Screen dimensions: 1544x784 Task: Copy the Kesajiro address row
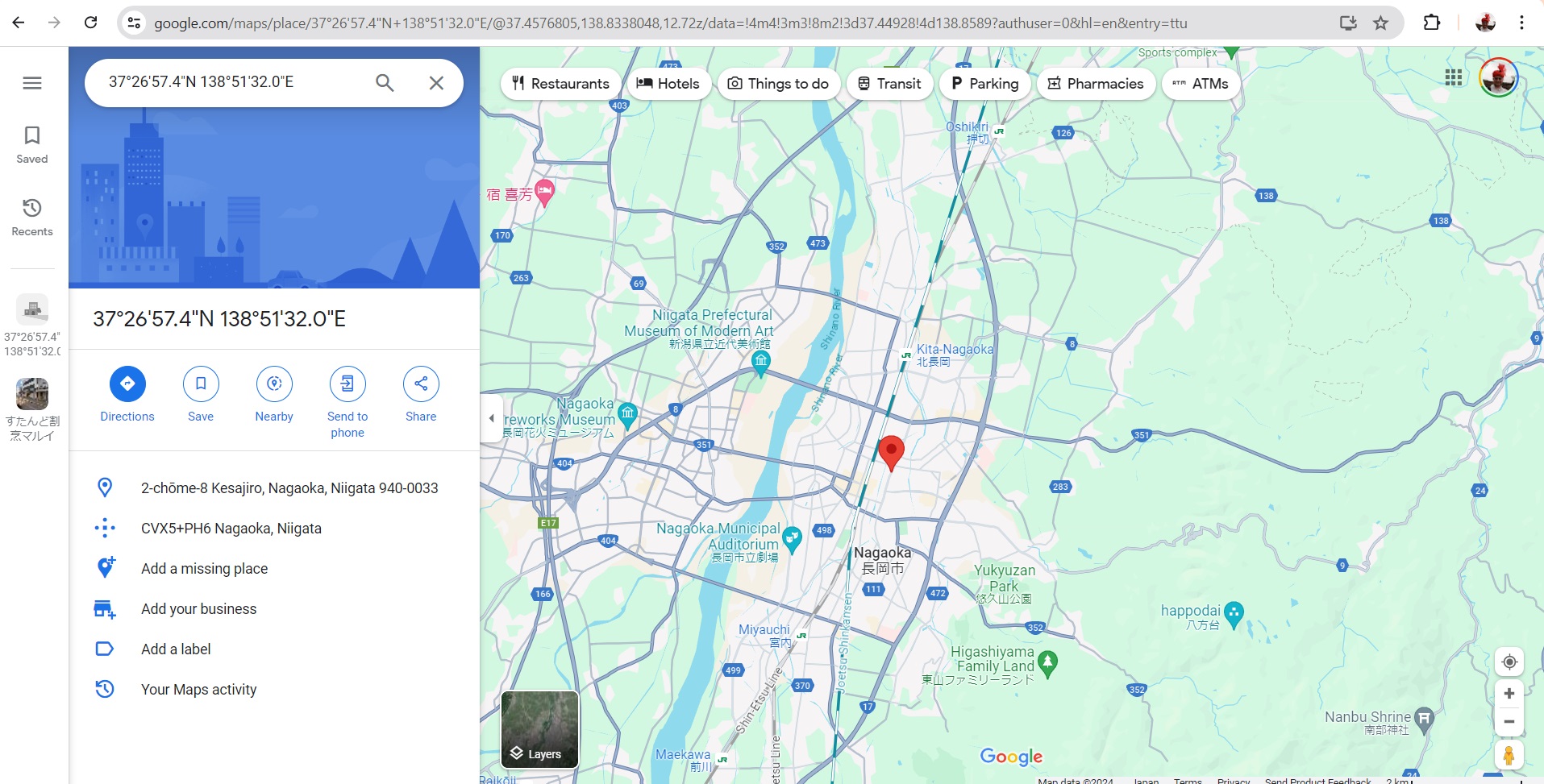click(274, 487)
